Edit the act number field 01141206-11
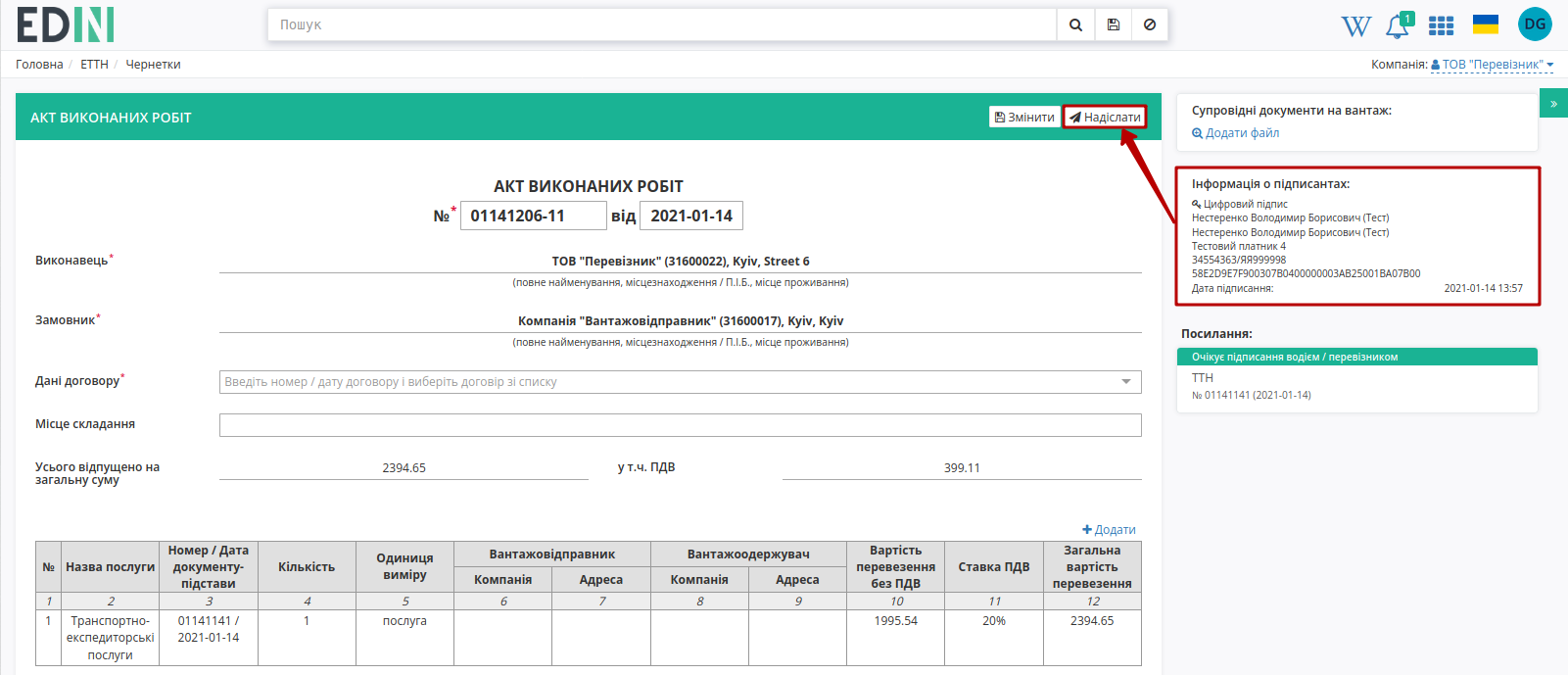Screen dimensions: 1568x675 click(533, 216)
